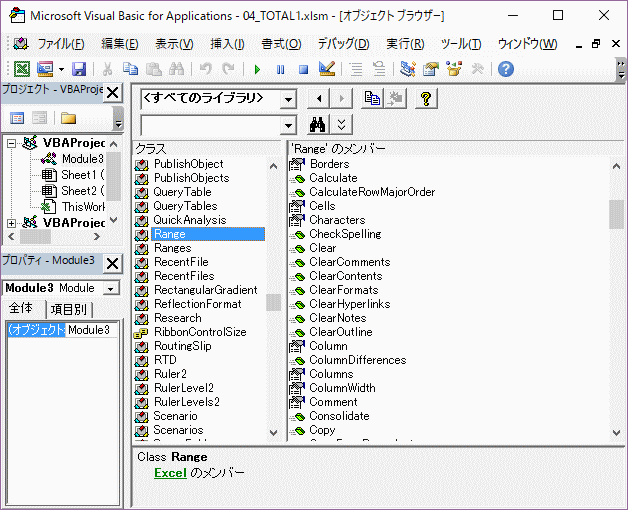Viewport: 628px width, 510px height.
Task: Click the Undo arrow icon
Action: [x=206, y=69]
